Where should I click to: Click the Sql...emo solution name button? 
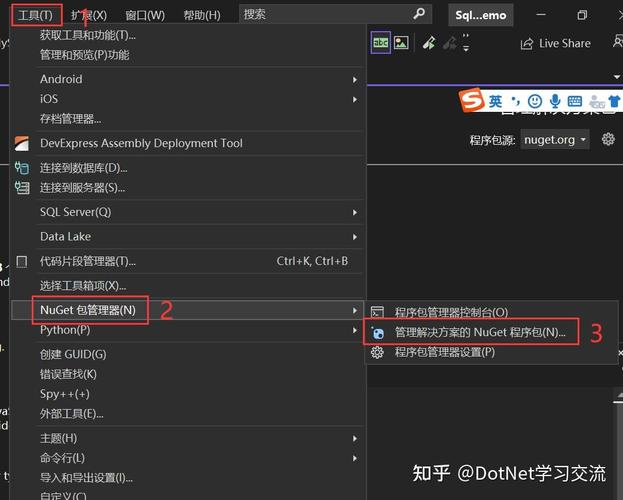pos(481,15)
